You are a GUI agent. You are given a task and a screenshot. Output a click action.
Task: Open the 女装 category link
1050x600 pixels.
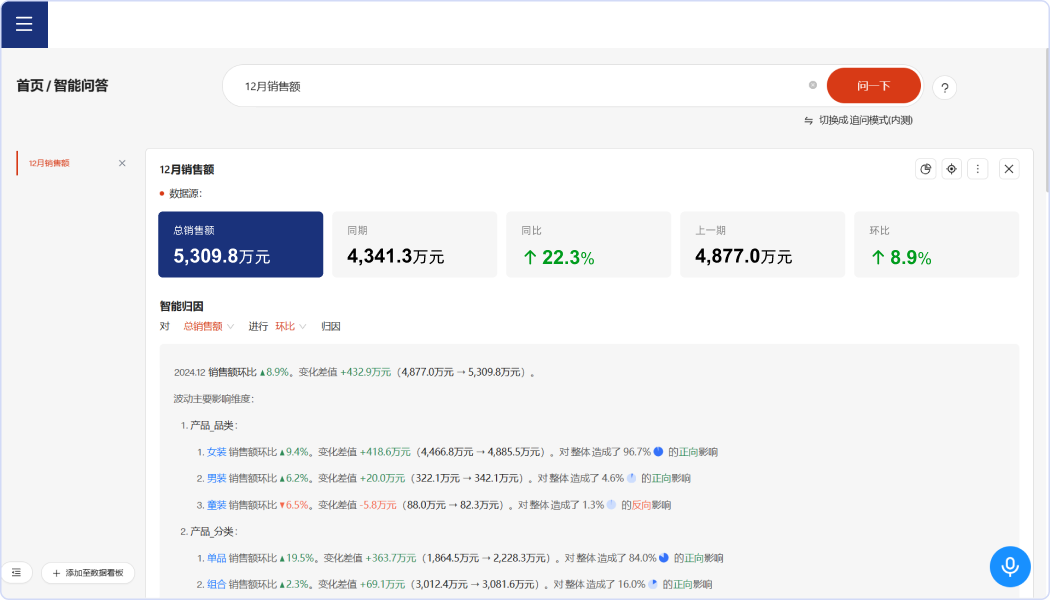(x=216, y=451)
